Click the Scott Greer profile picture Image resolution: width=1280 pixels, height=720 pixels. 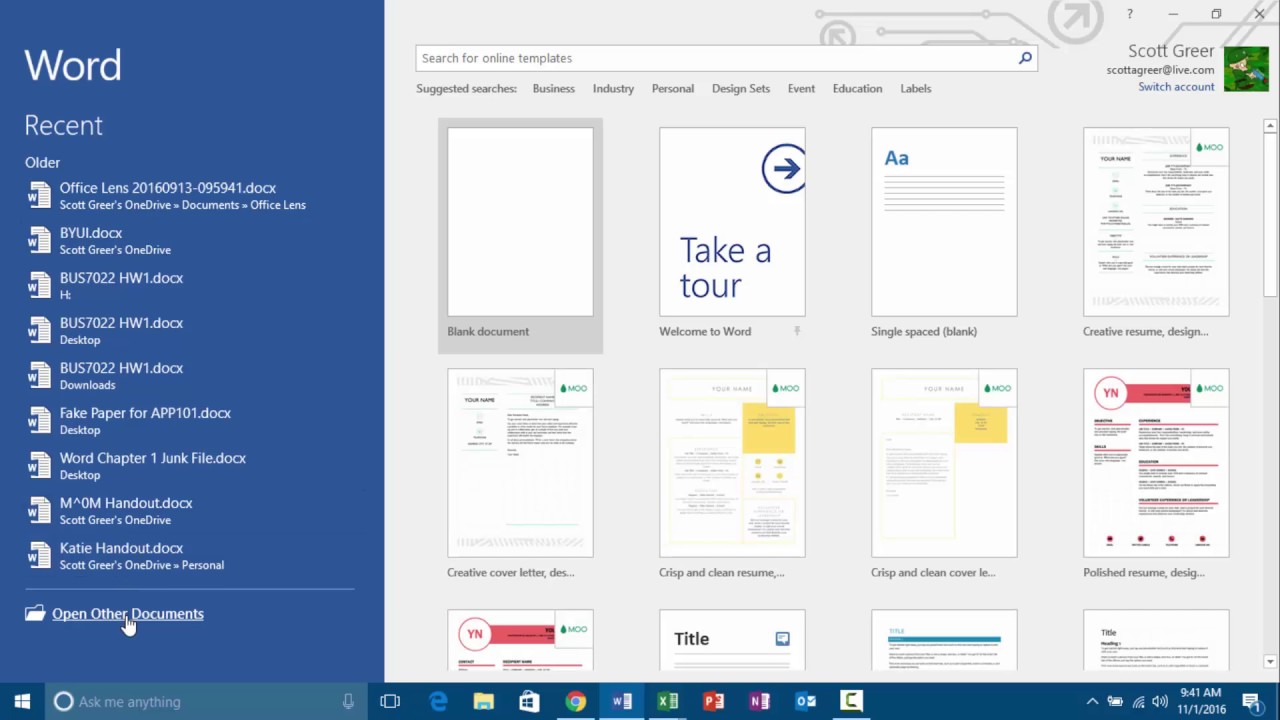point(1246,69)
